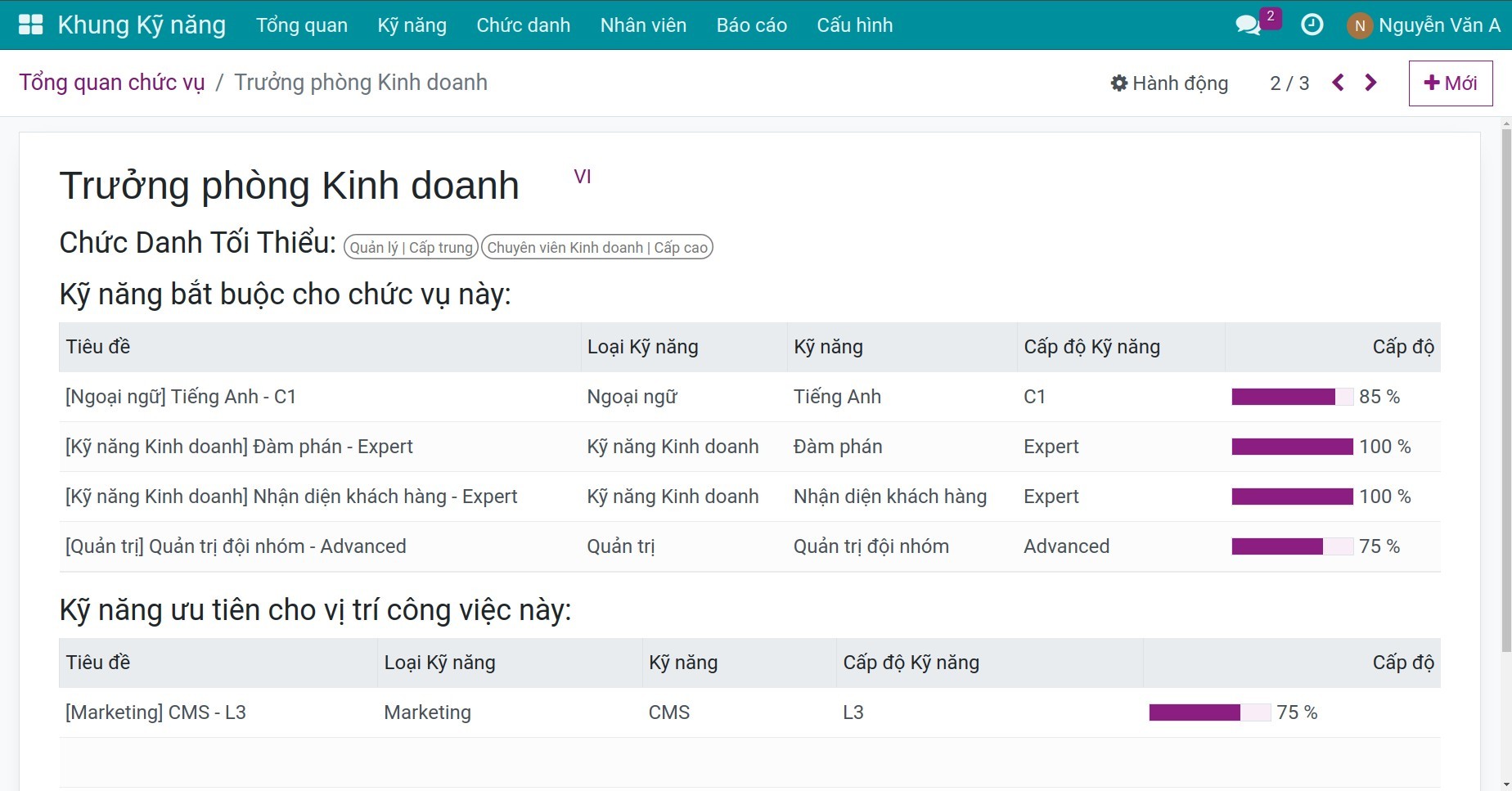Click the Trưởng phòng Kinh doanh title field
Image resolution: width=1512 pixels, height=791 pixels.
click(290, 186)
